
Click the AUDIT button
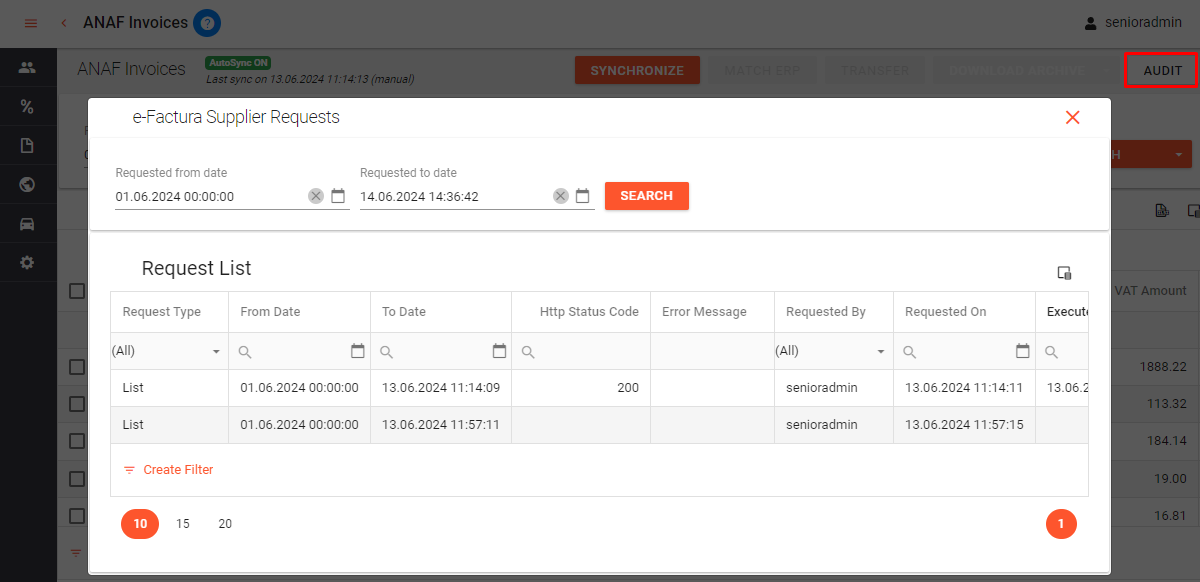1162,70
